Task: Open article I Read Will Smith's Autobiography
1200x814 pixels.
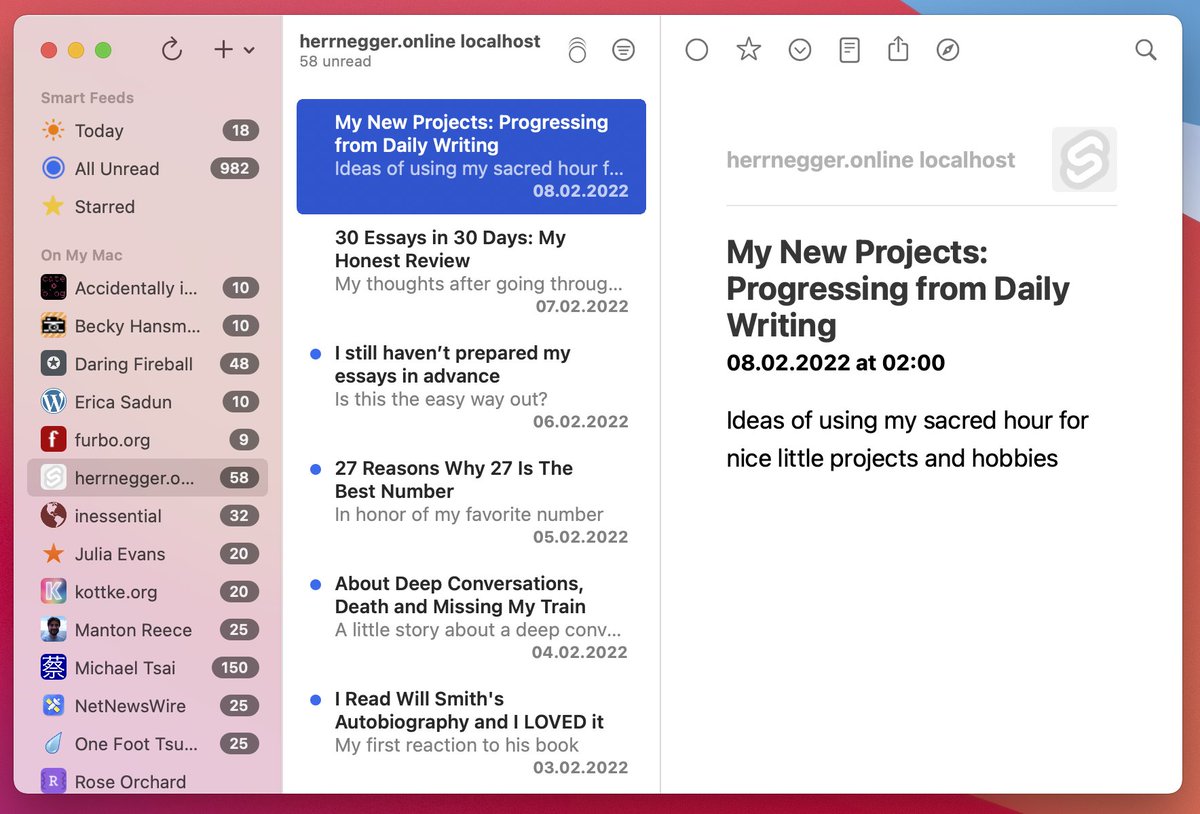Action: (471, 733)
